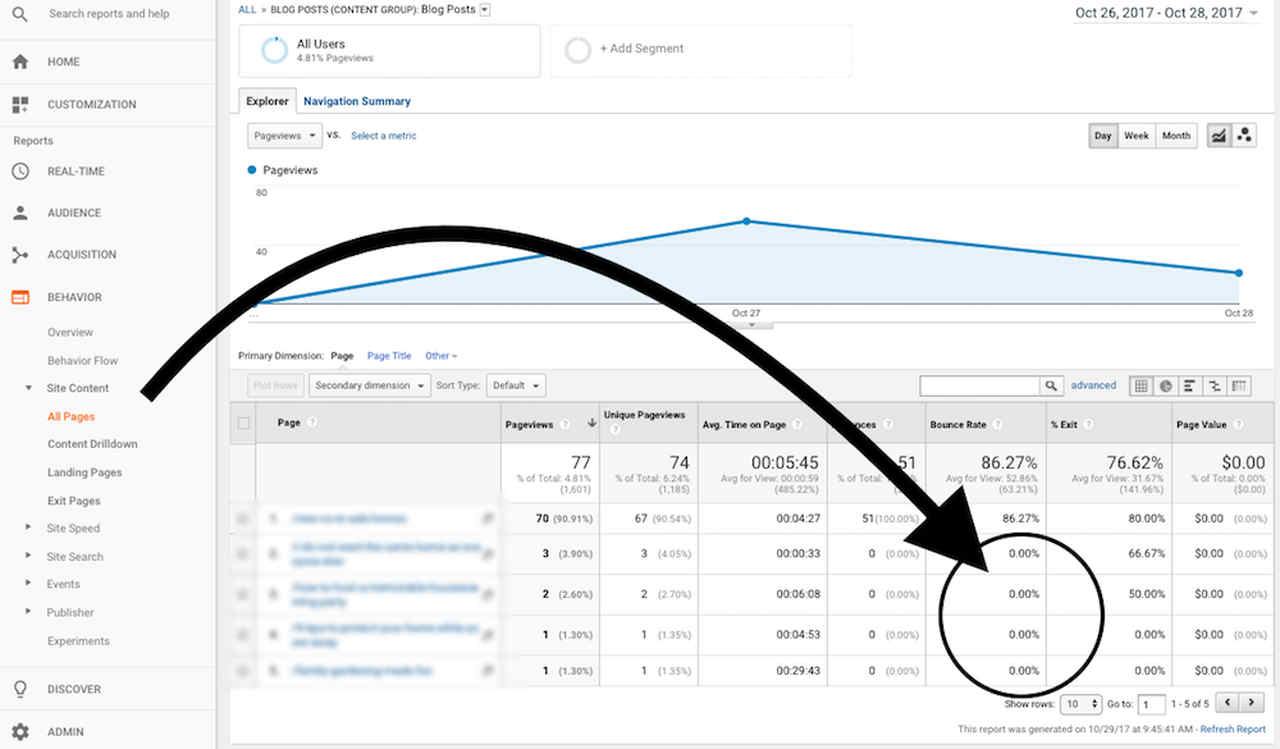The image size is (1280, 749).
Task: Switch the chart to line chart view
Action: point(1219,136)
